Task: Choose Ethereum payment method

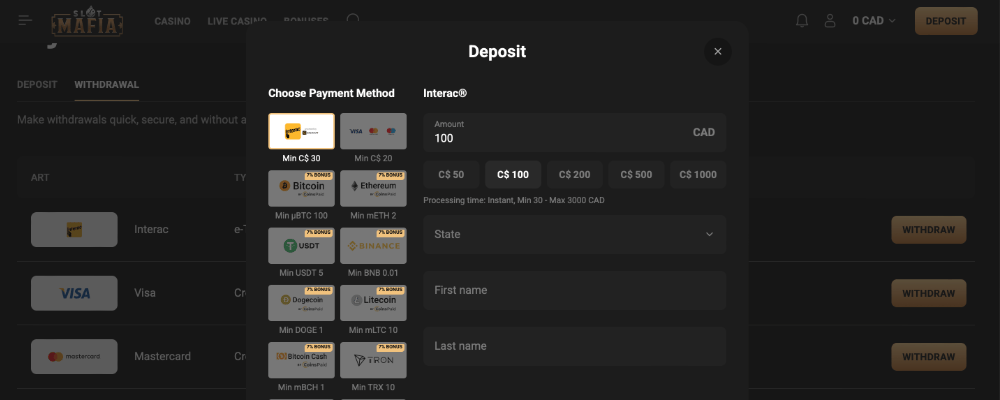Action: tap(373, 188)
